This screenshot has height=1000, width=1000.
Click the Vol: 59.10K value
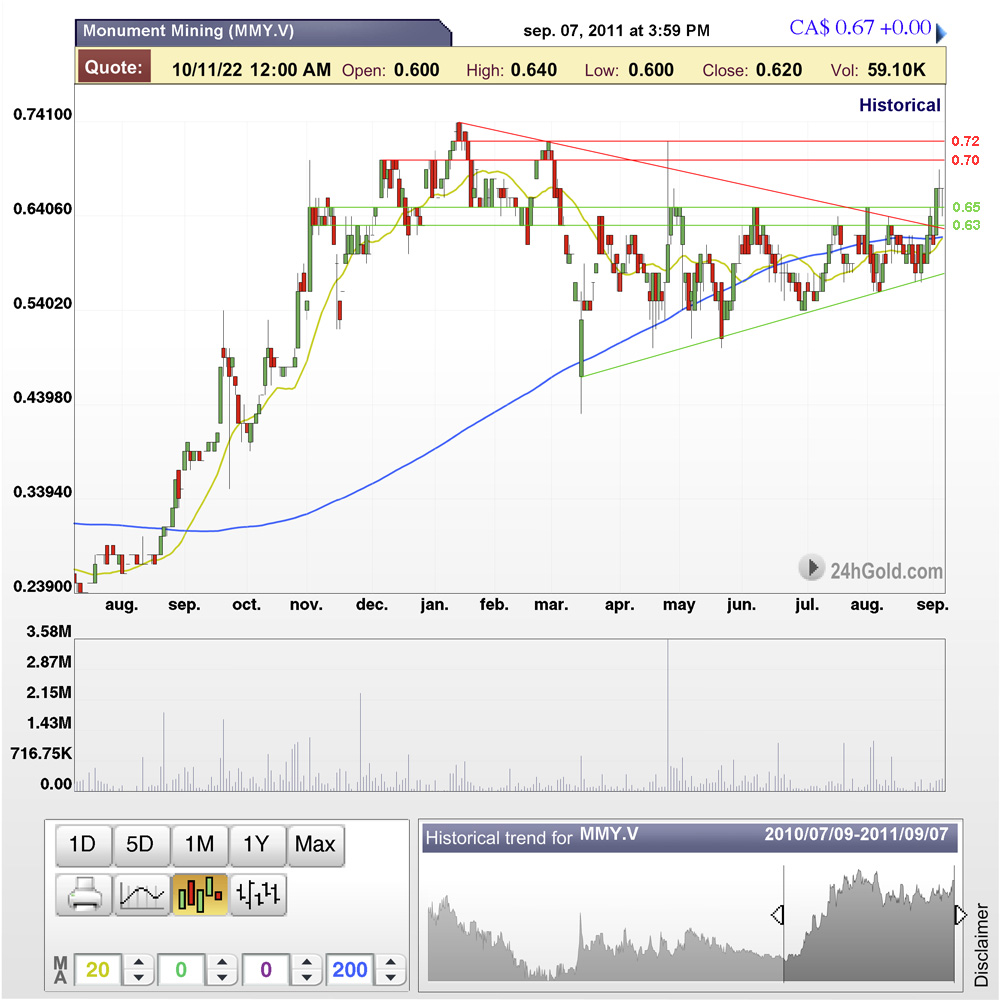(x=878, y=70)
